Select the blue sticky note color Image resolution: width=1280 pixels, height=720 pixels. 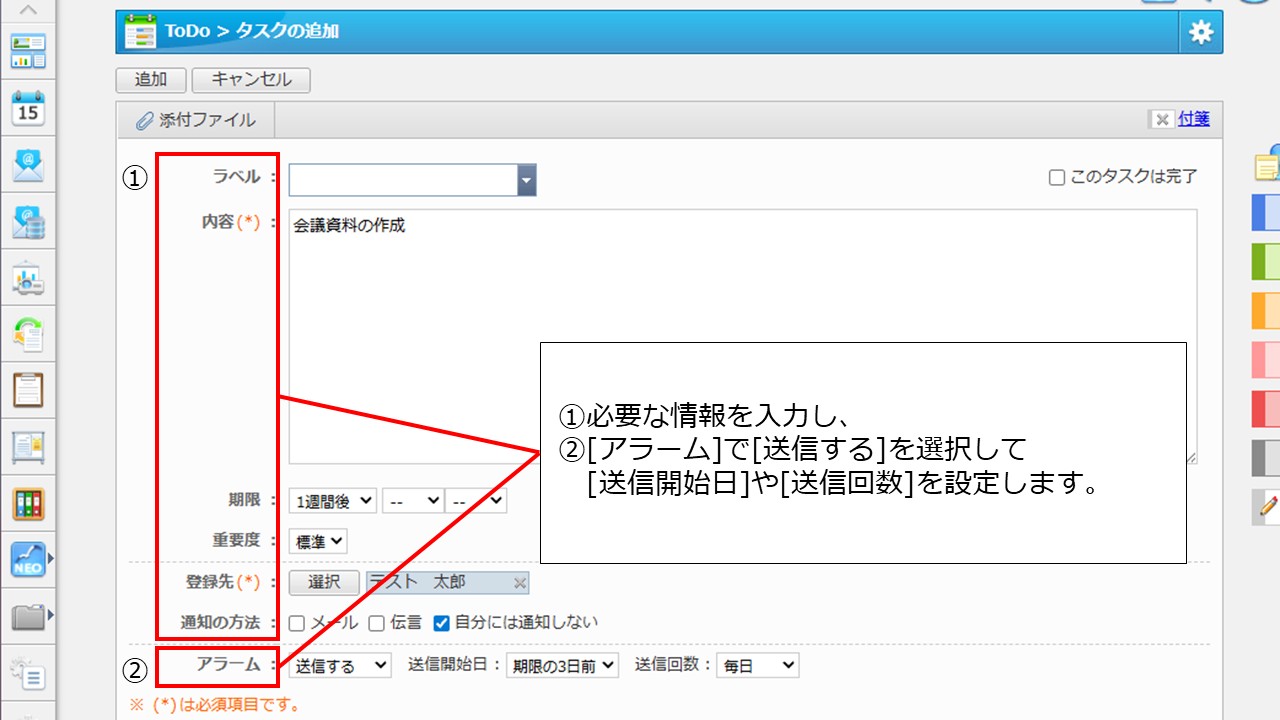1266,212
